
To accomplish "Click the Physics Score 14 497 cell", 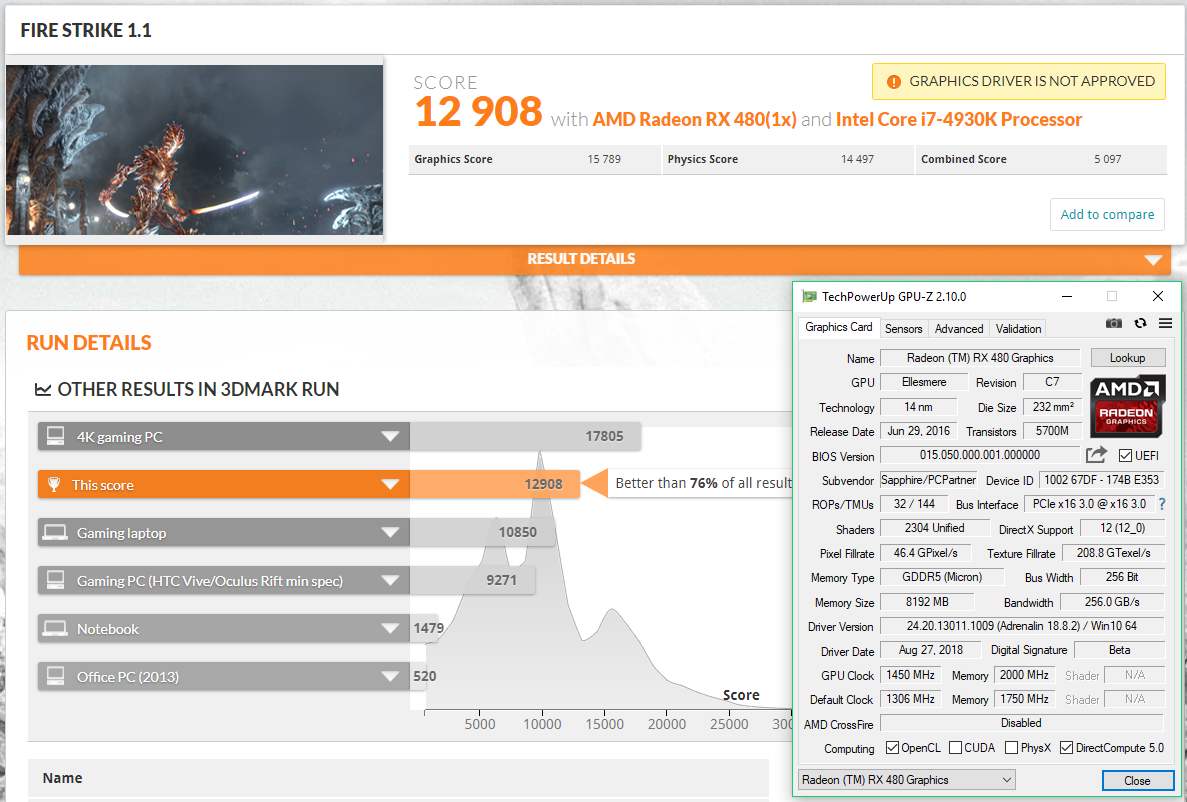I will tap(788, 159).
